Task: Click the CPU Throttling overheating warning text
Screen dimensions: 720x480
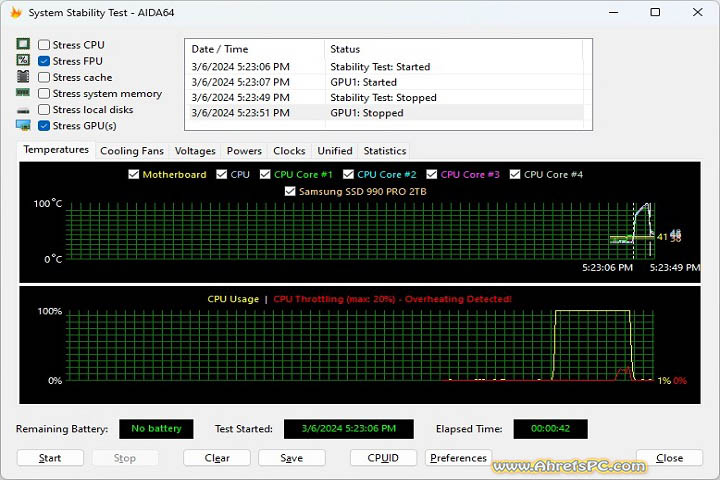Action: [393, 299]
